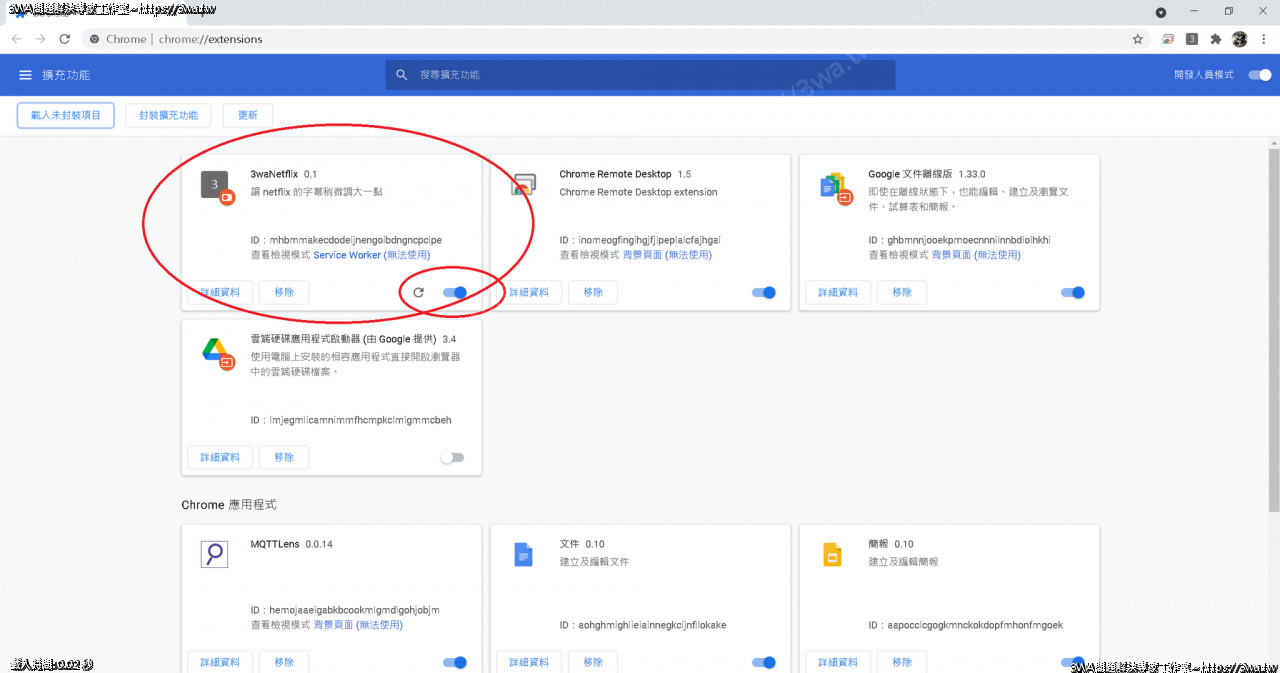Click the 3waNetflix extension toolbar icon
The height and width of the screenshot is (673, 1280).
1192,39
